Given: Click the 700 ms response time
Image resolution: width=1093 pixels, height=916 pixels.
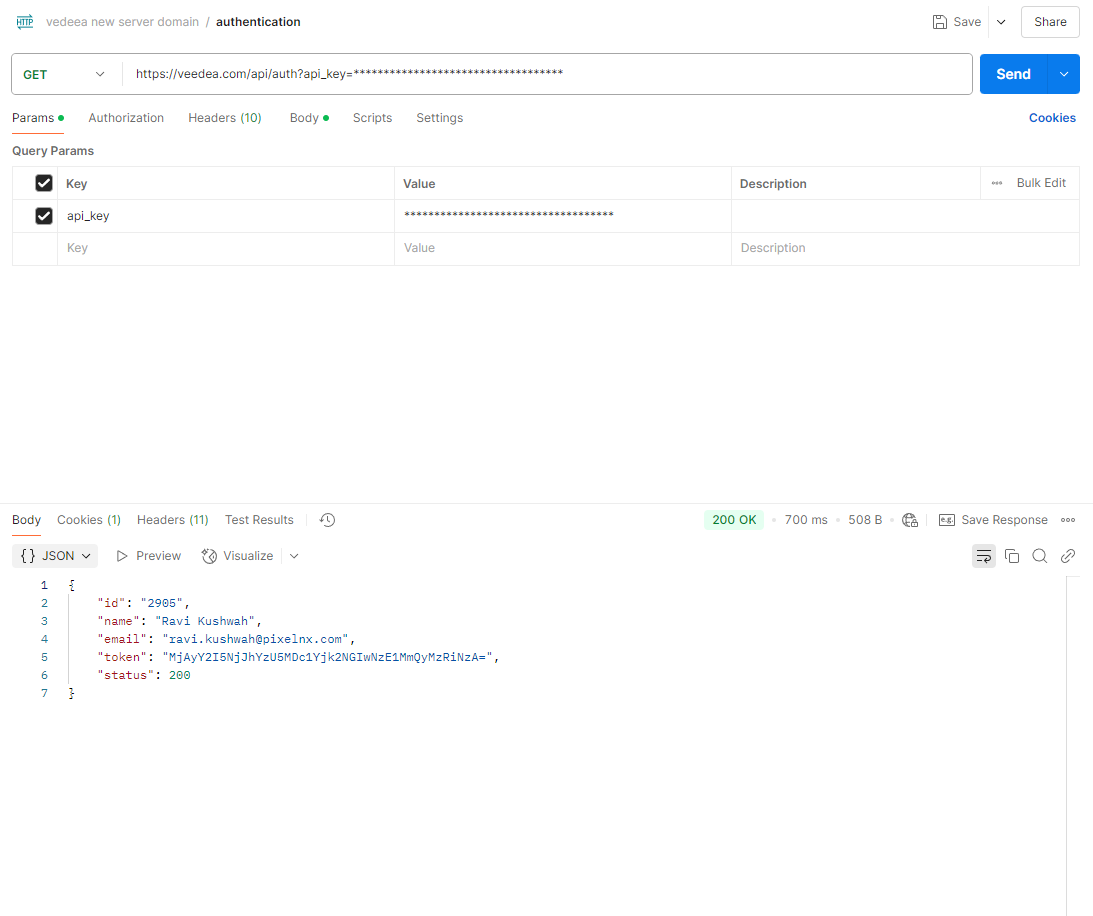Looking at the screenshot, I should [x=806, y=520].
